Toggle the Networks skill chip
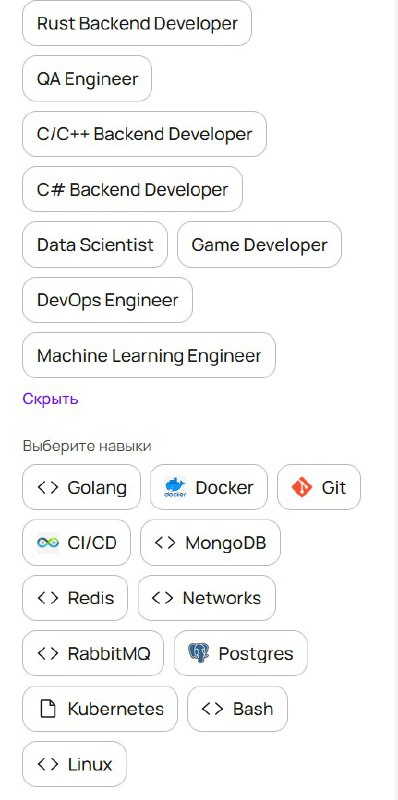Viewport: 398px width, 800px height. [x=207, y=598]
